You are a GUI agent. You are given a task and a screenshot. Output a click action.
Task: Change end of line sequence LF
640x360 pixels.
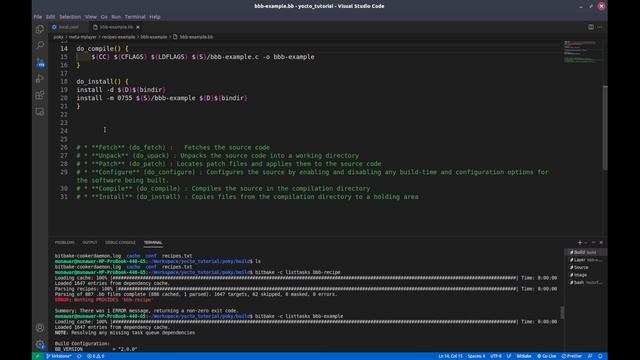coord(509,356)
